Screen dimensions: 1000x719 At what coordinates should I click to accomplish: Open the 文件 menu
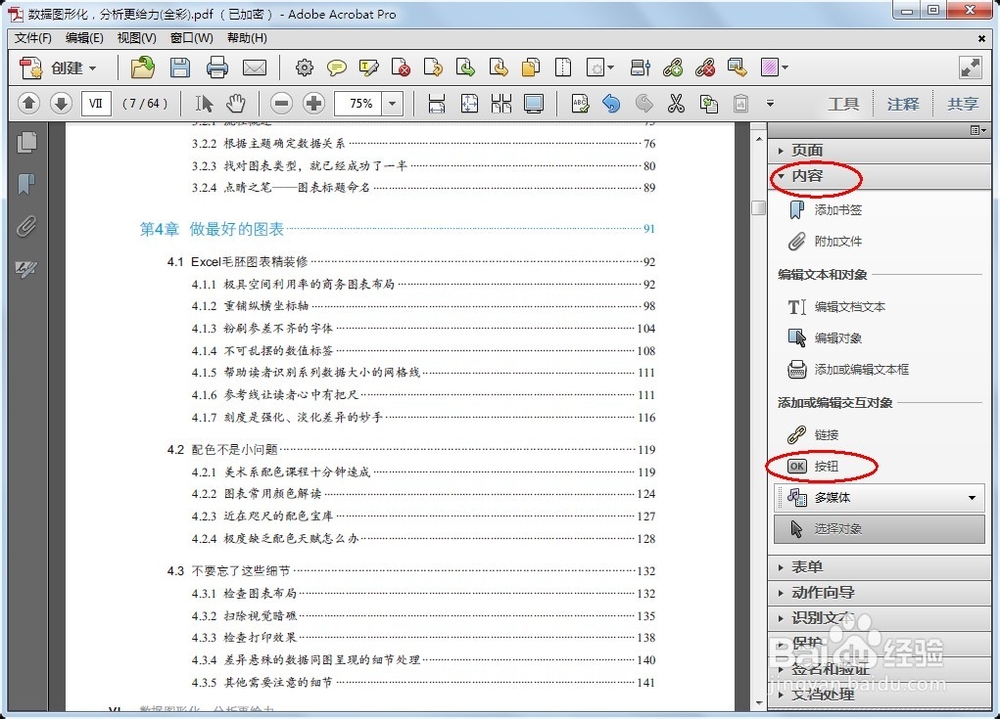[x=32, y=38]
